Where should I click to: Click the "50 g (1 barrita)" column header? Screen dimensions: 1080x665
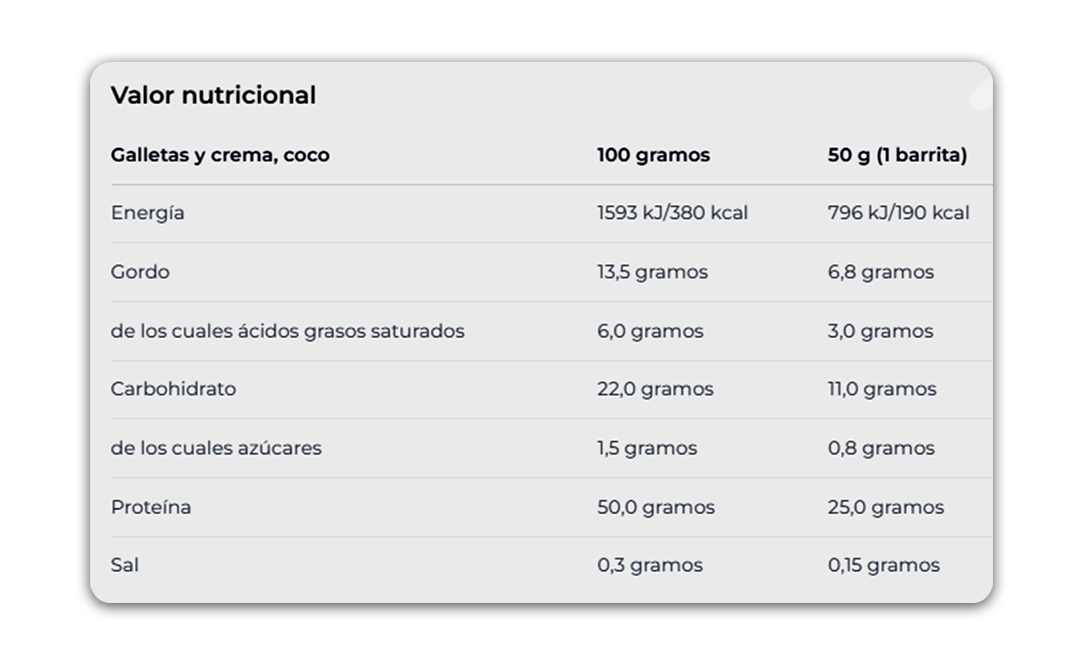[x=897, y=155]
